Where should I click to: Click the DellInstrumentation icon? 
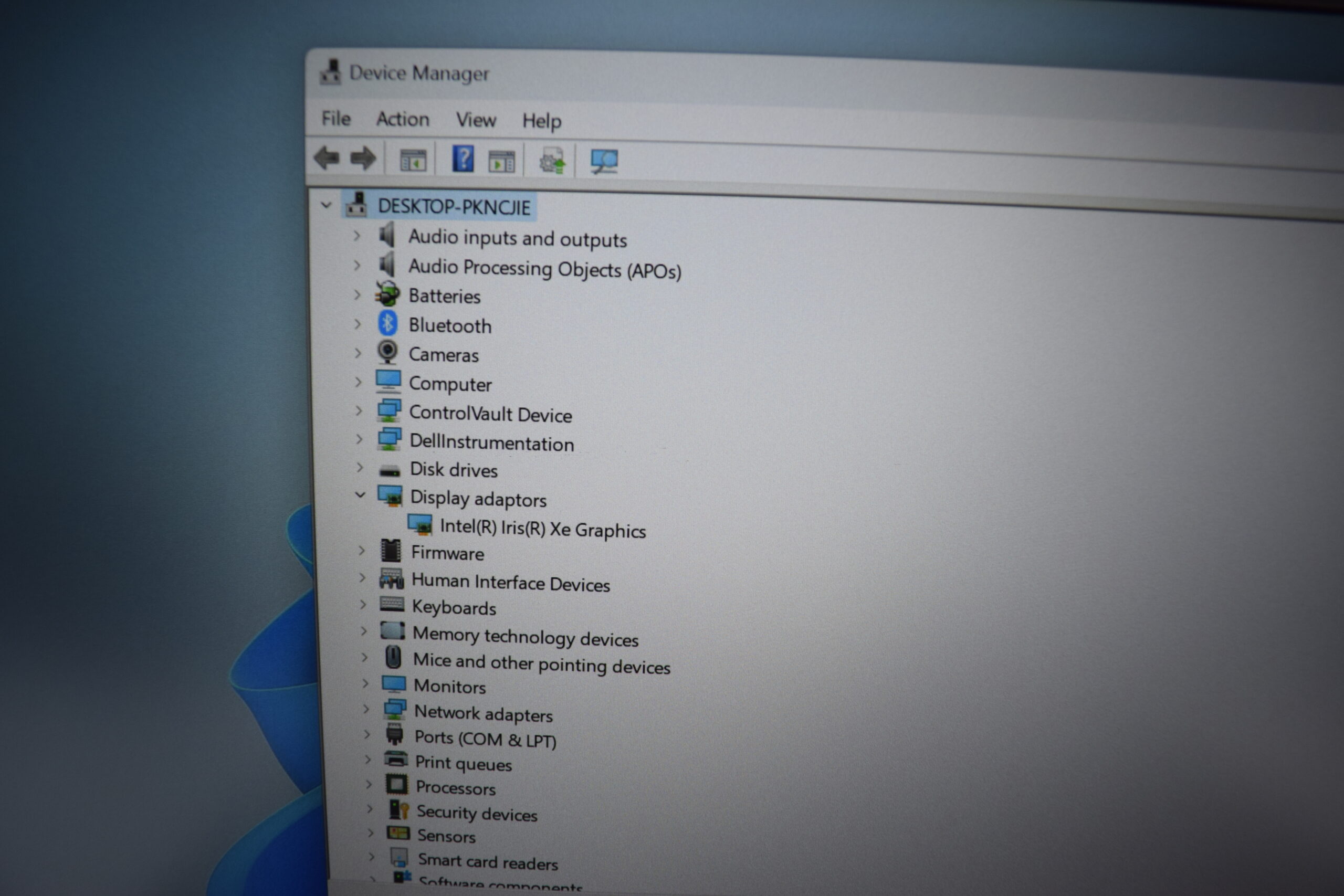click(x=390, y=439)
